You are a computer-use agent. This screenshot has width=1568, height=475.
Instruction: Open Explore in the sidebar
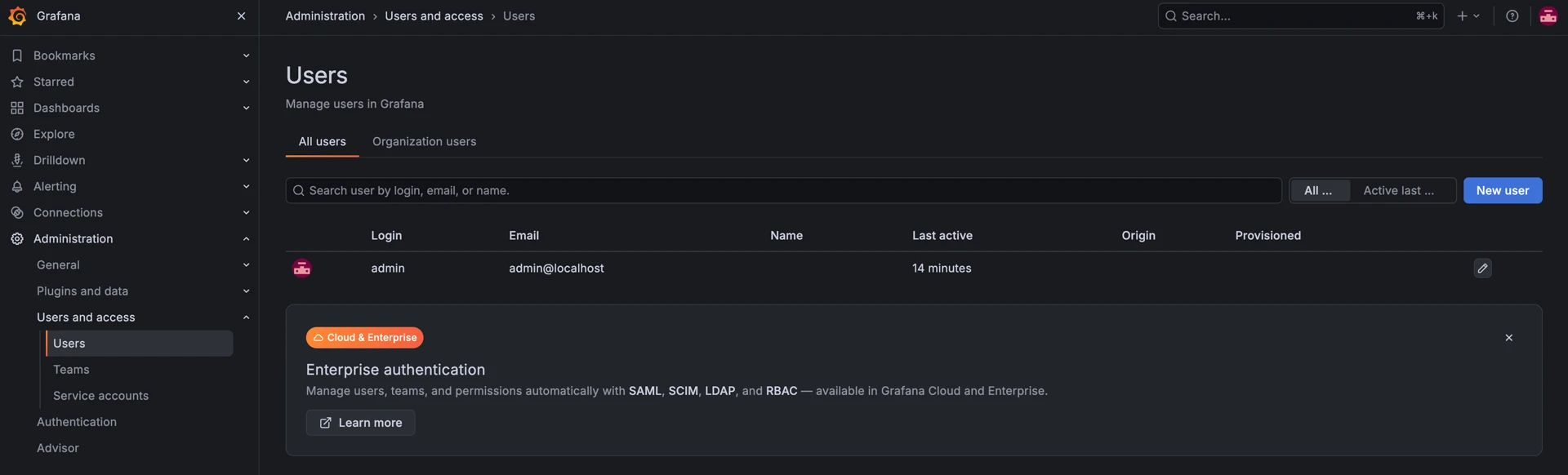(x=54, y=134)
